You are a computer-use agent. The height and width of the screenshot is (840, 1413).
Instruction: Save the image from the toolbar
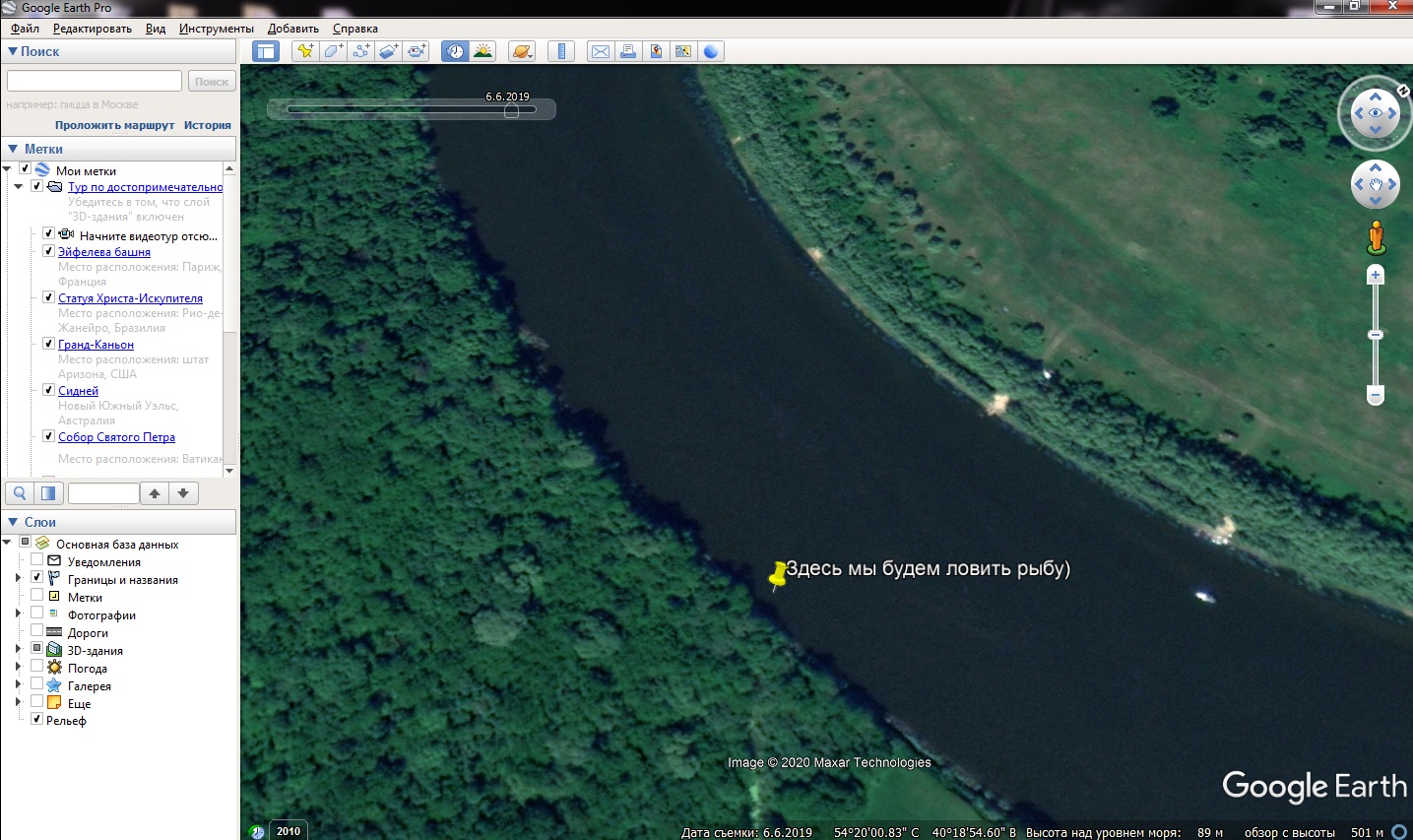pos(655,51)
